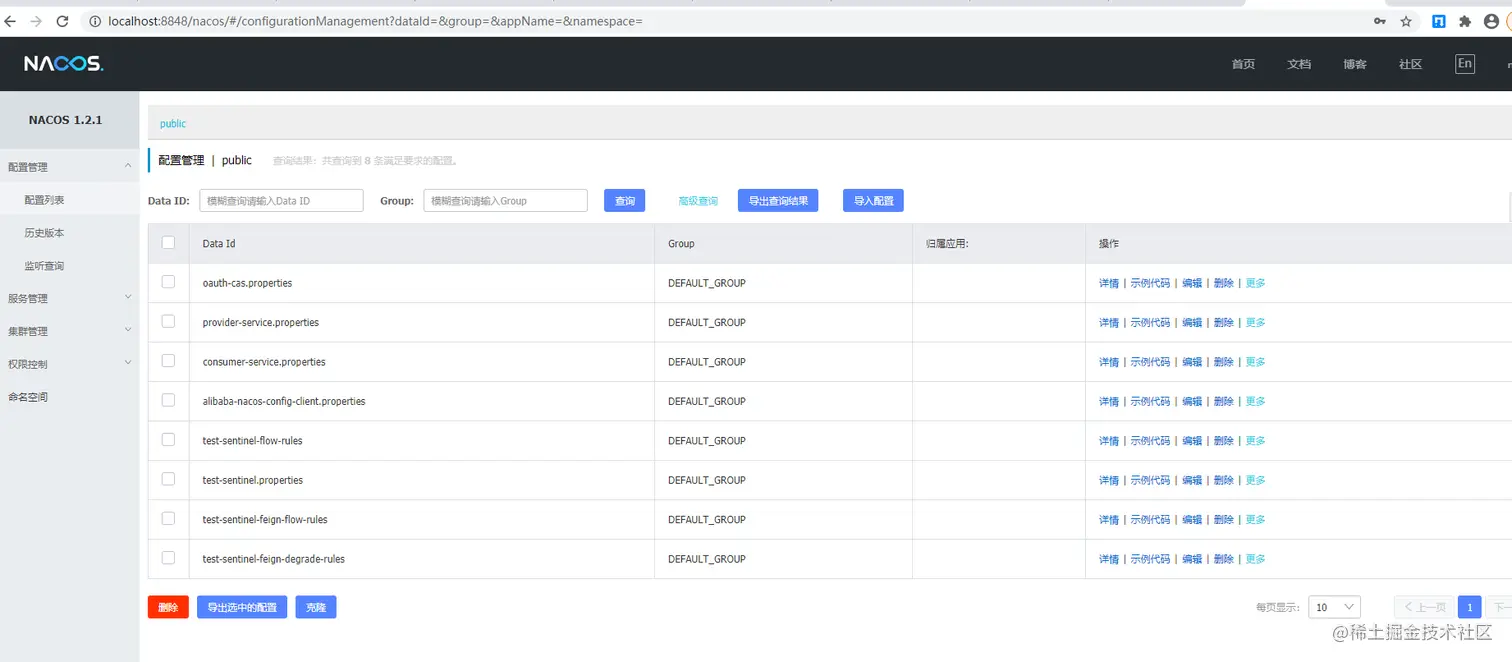This screenshot has width=1512, height=662.
Task: Click the site info icon in address bar
Action: [95, 21]
